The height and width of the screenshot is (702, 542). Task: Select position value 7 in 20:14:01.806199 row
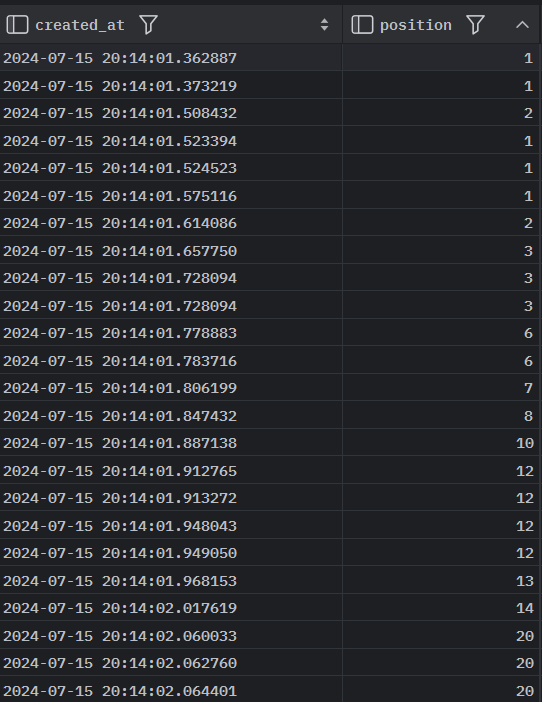pos(441,388)
